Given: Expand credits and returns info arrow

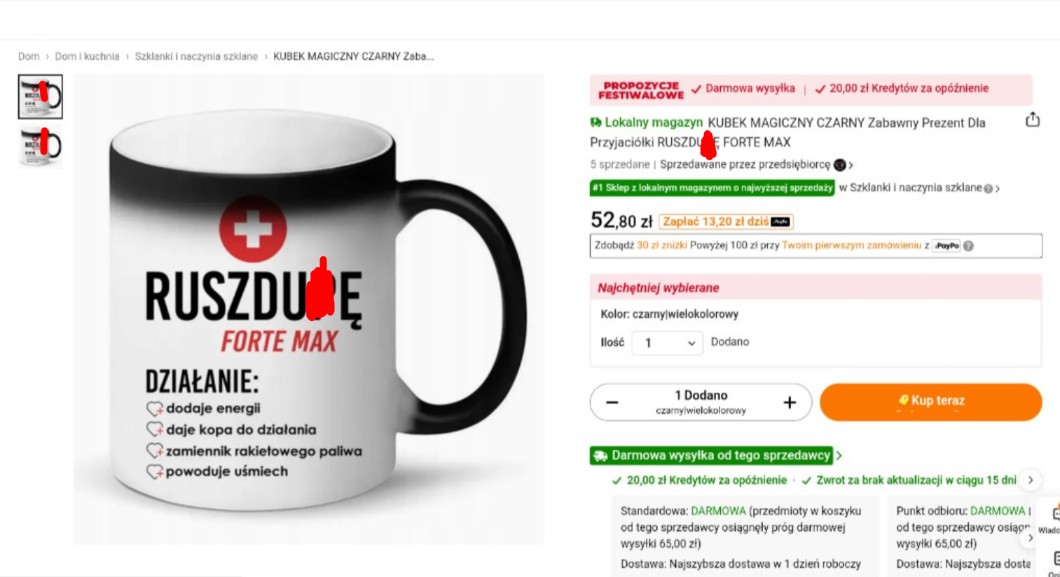Looking at the screenshot, I should click(1030, 480).
